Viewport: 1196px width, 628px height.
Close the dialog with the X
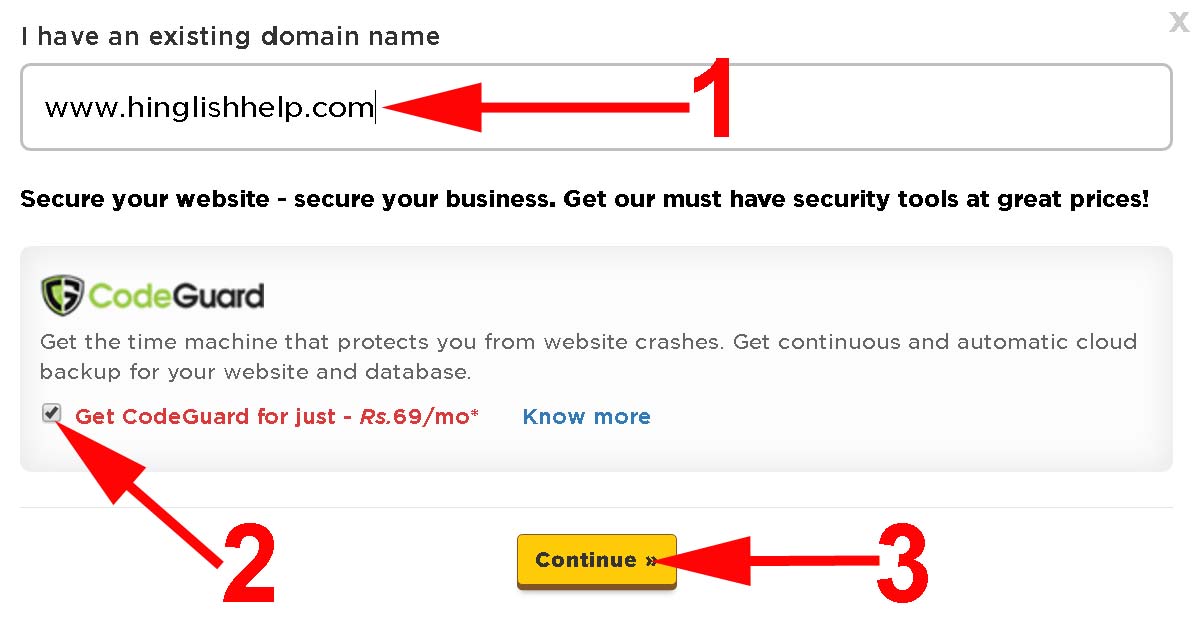pos(1179,23)
